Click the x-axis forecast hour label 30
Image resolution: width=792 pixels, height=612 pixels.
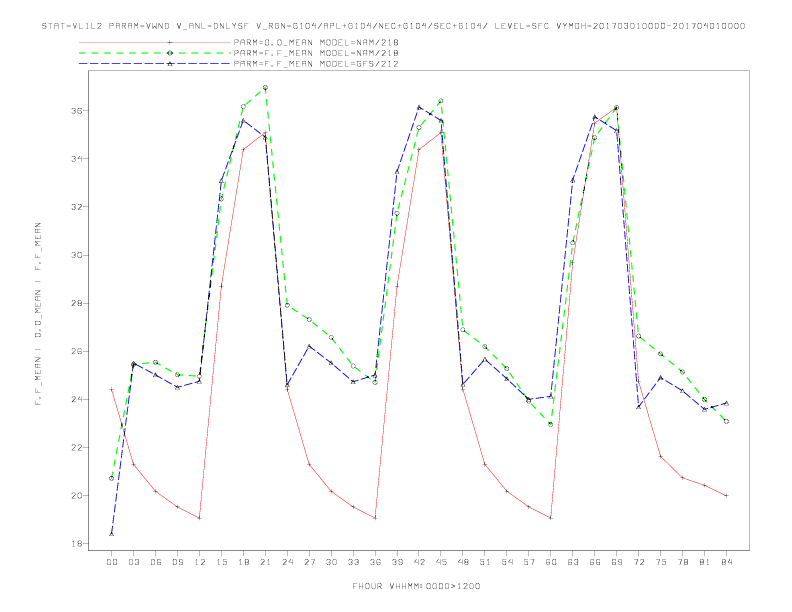point(331,562)
